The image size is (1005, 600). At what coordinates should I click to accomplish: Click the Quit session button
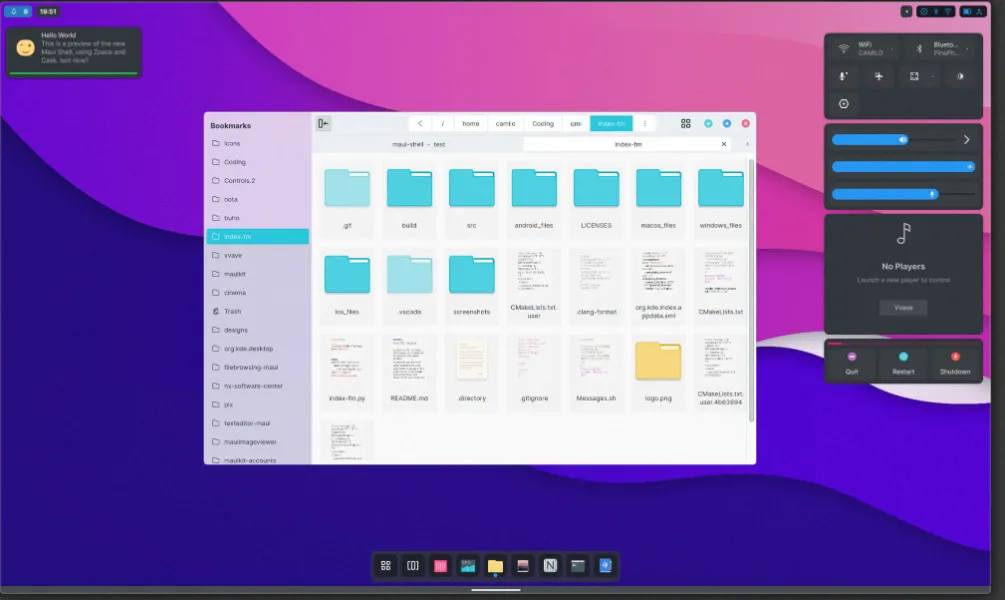(851, 363)
